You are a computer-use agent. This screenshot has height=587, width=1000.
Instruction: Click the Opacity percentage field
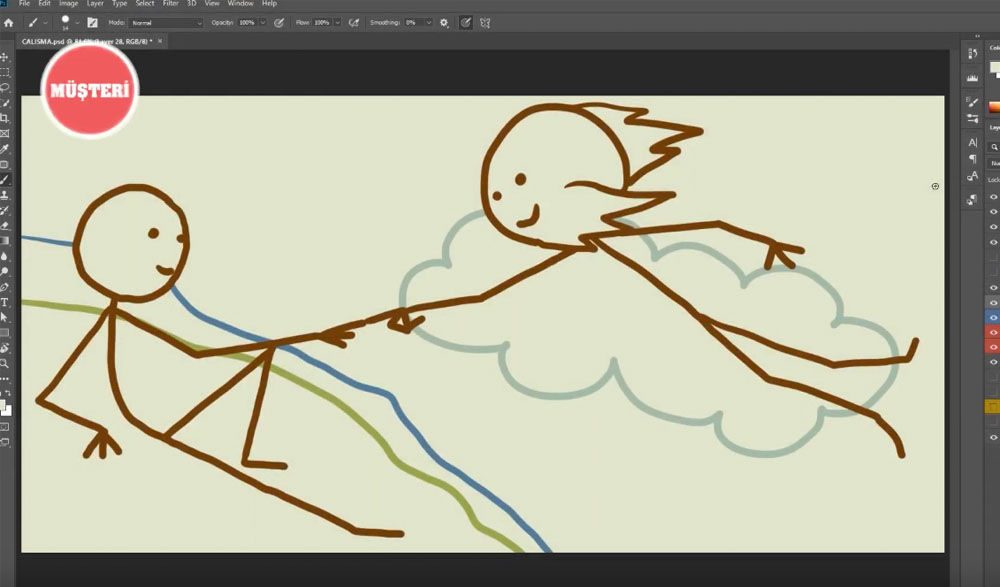click(x=247, y=23)
